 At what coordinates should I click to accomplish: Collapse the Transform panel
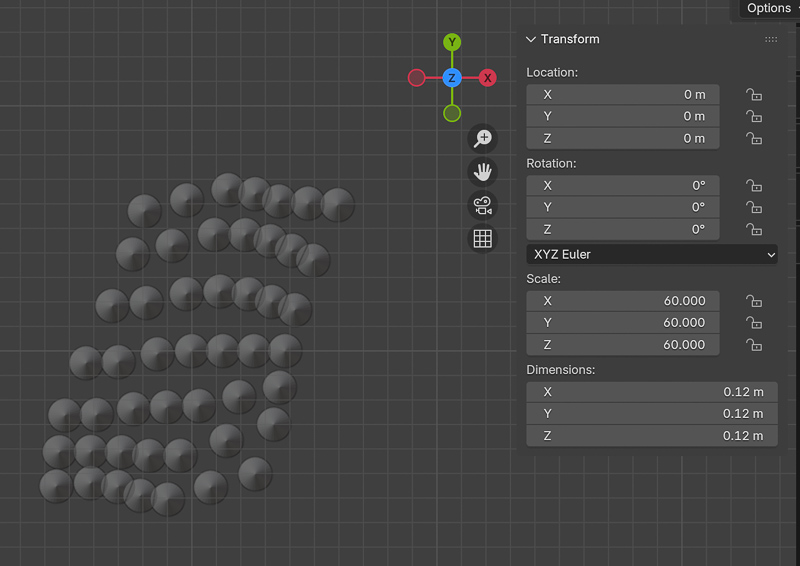[531, 39]
